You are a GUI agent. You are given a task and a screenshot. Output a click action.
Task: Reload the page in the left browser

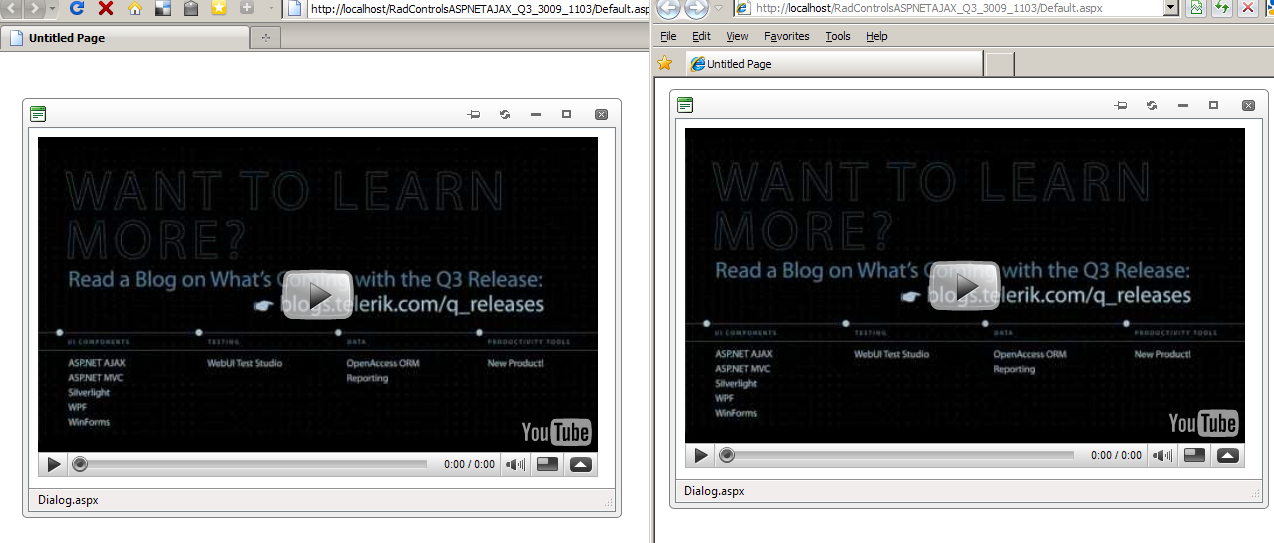[77, 8]
